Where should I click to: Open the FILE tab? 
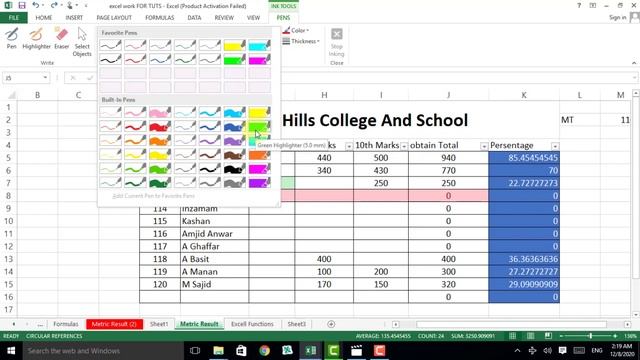14,18
